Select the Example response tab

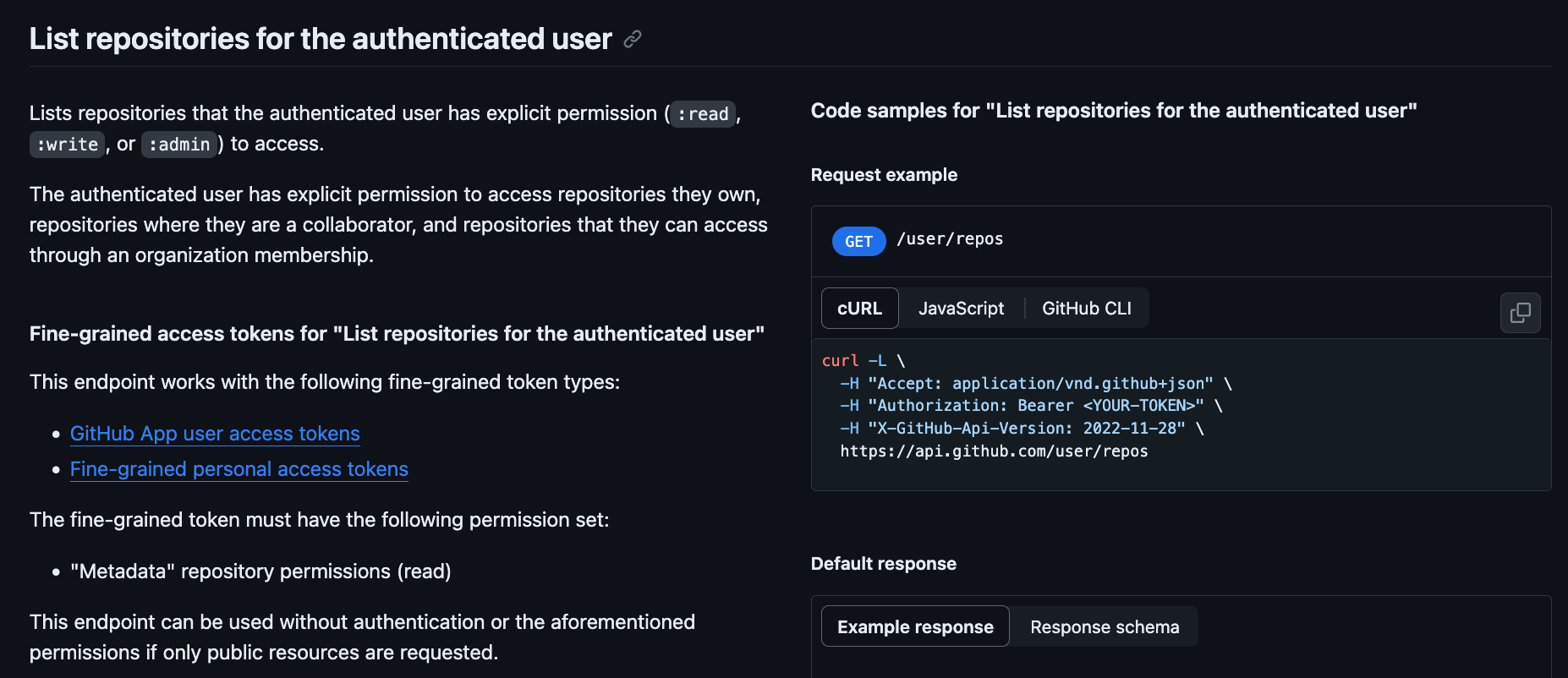click(x=915, y=627)
